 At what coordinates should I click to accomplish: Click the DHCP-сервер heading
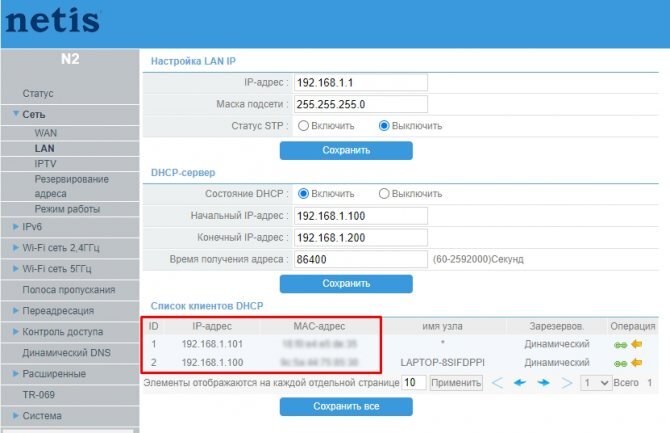(x=183, y=173)
